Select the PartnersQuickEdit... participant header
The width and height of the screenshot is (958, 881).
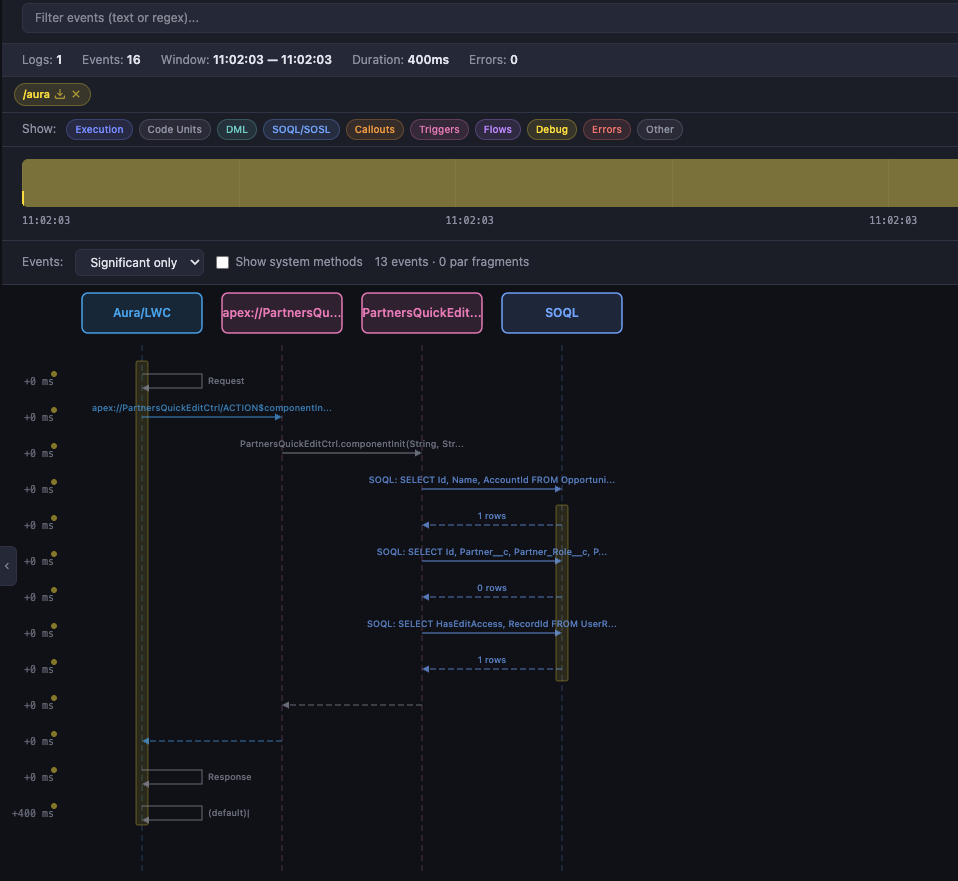pos(422,312)
